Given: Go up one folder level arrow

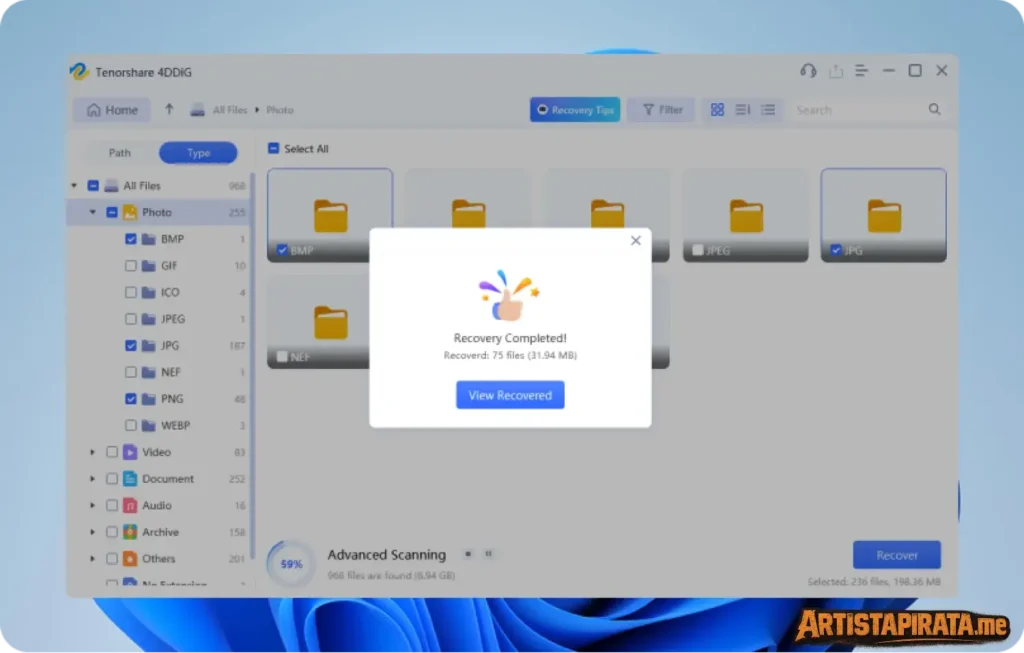Looking at the screenshot, I should point(169,110).
